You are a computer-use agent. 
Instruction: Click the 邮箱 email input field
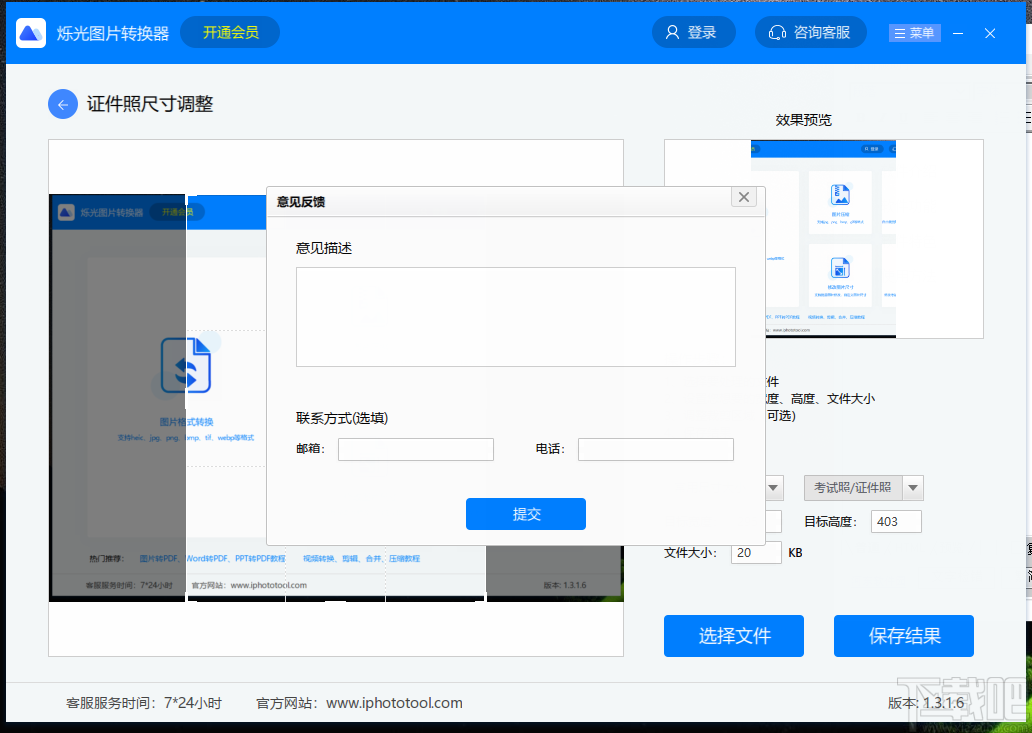[415, 449]
